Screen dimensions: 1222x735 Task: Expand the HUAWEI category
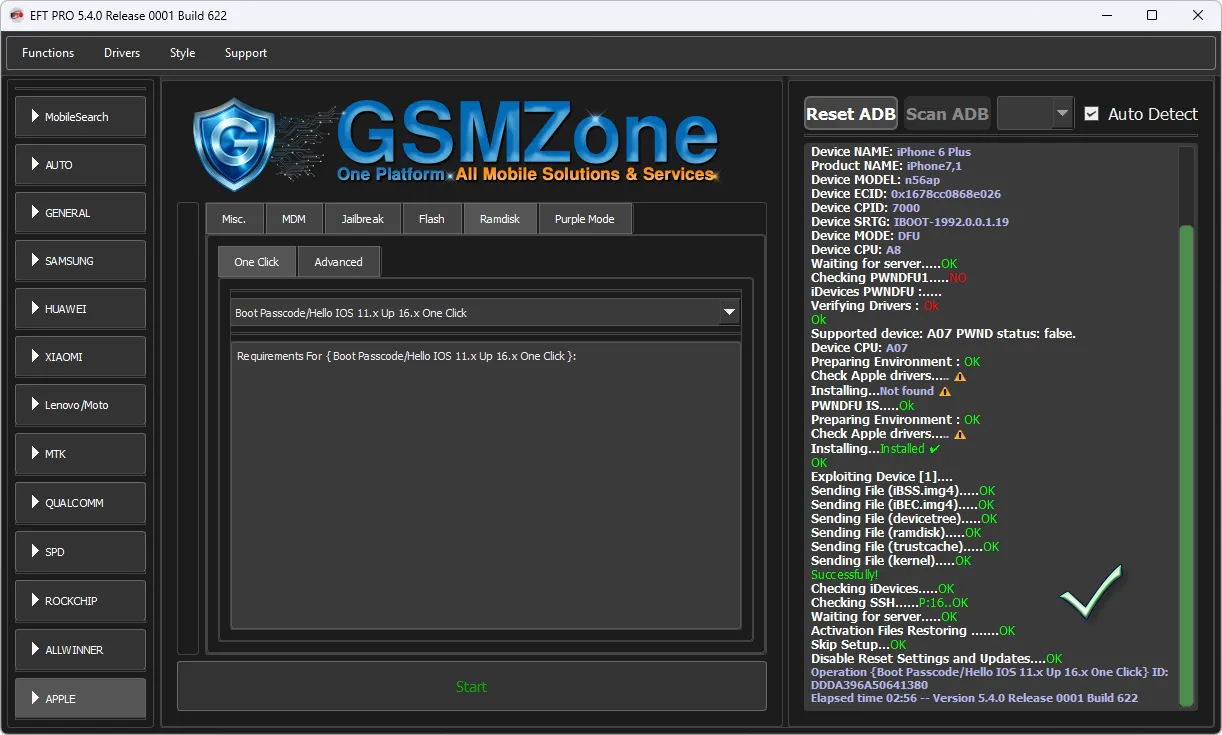pos(80,309)
